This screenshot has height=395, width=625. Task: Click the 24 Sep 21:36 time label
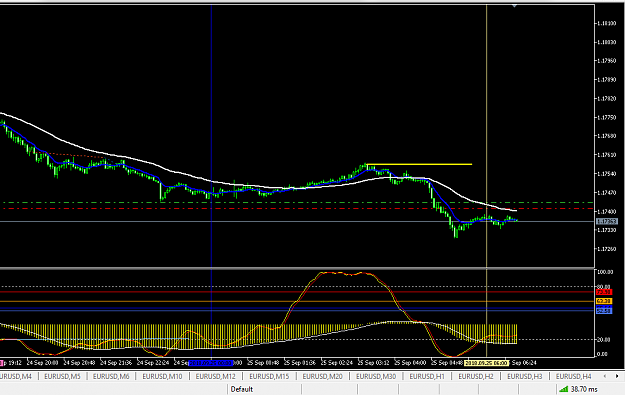tap(116, 363)
